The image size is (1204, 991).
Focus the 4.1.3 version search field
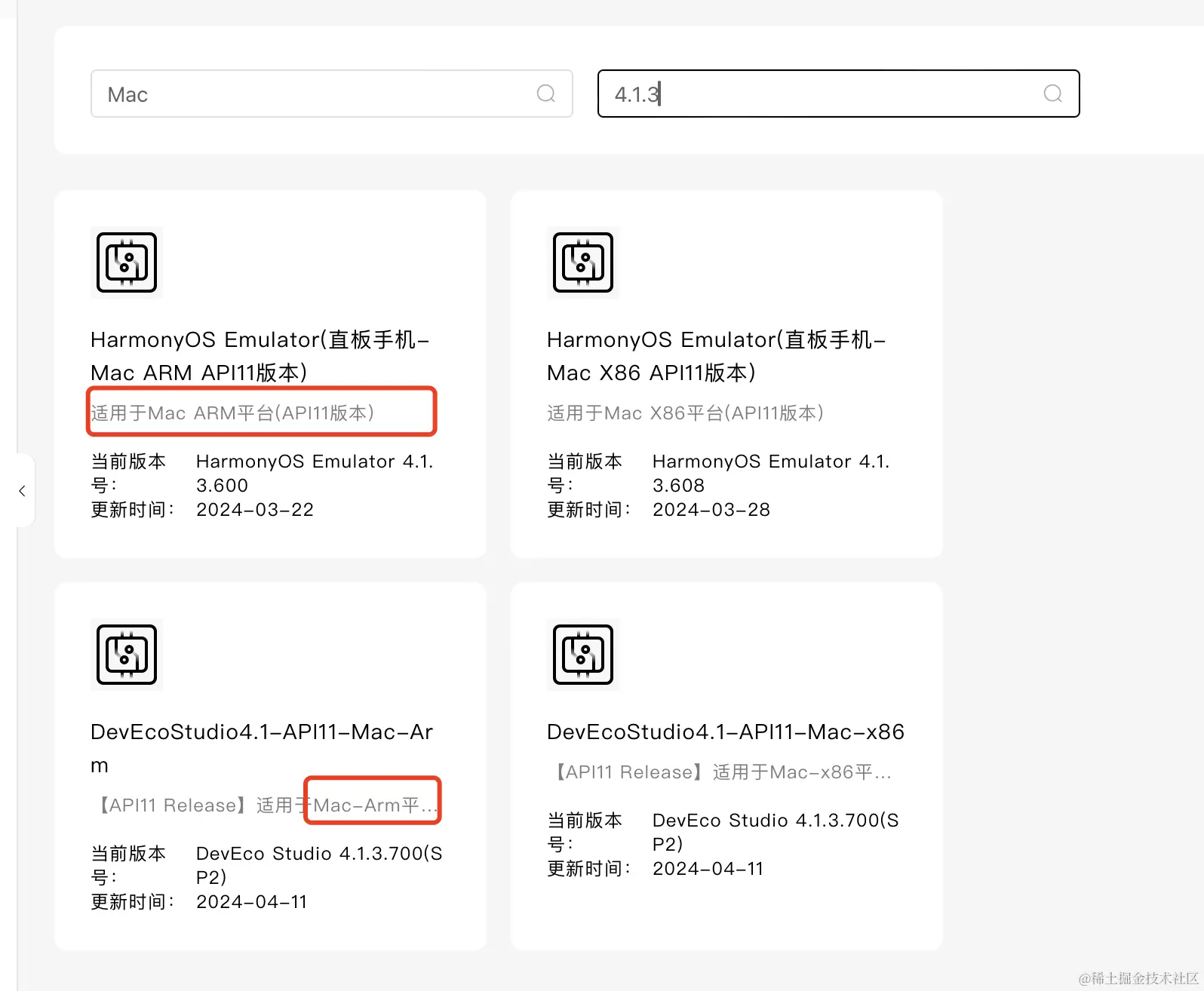tap(839, 94)
